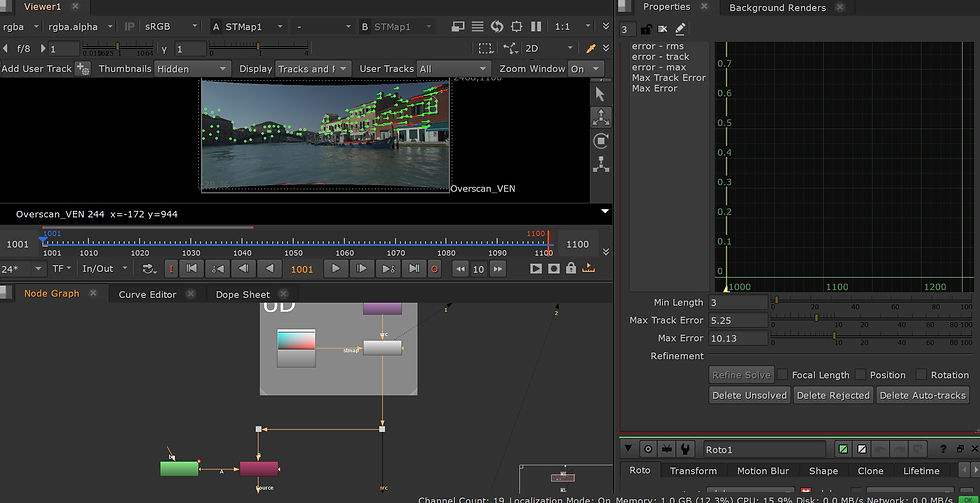Select the bottom node-points tool in viewer toolbar

601,164
